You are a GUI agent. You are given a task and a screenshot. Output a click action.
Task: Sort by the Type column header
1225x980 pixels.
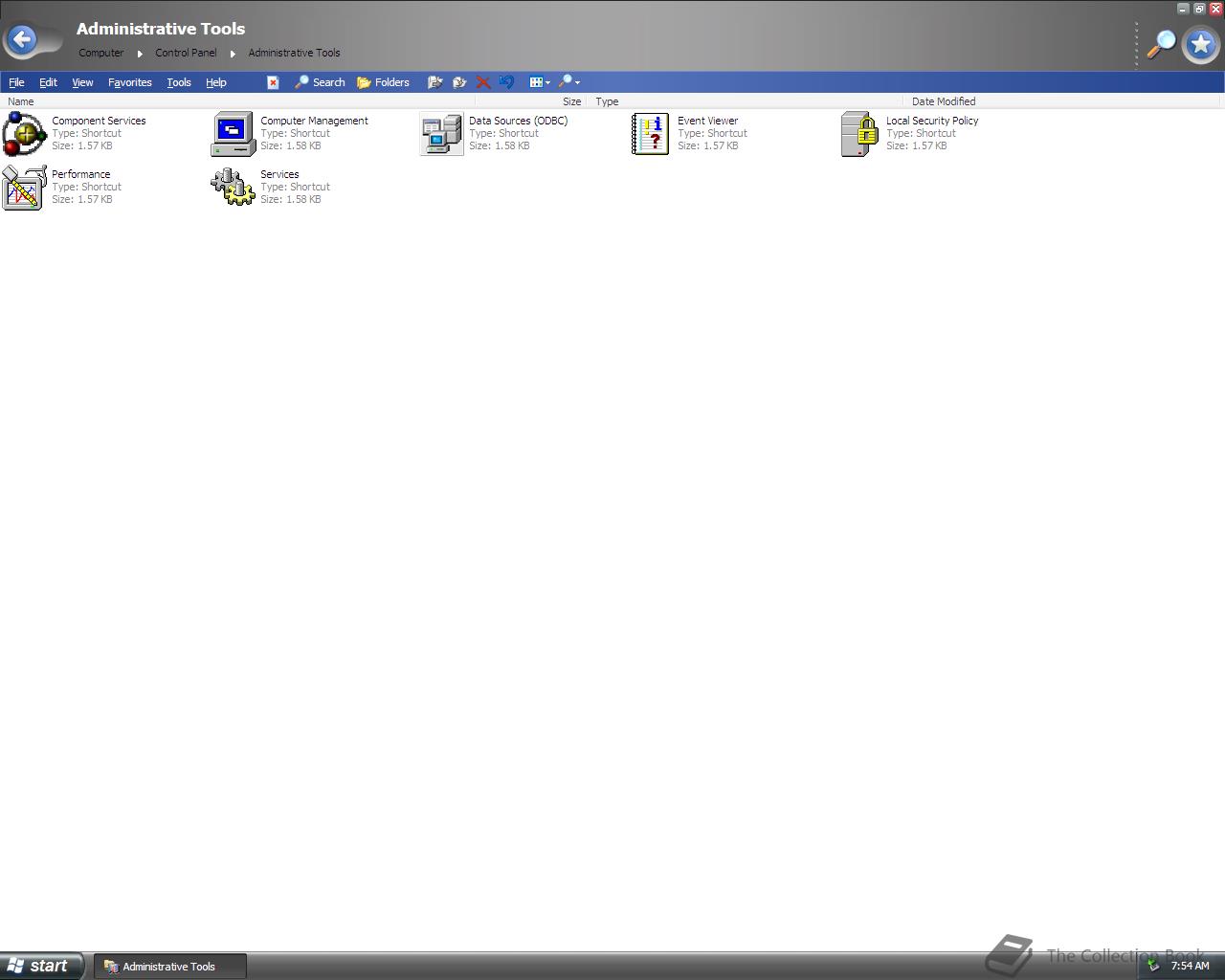click(x=746, y=101)
